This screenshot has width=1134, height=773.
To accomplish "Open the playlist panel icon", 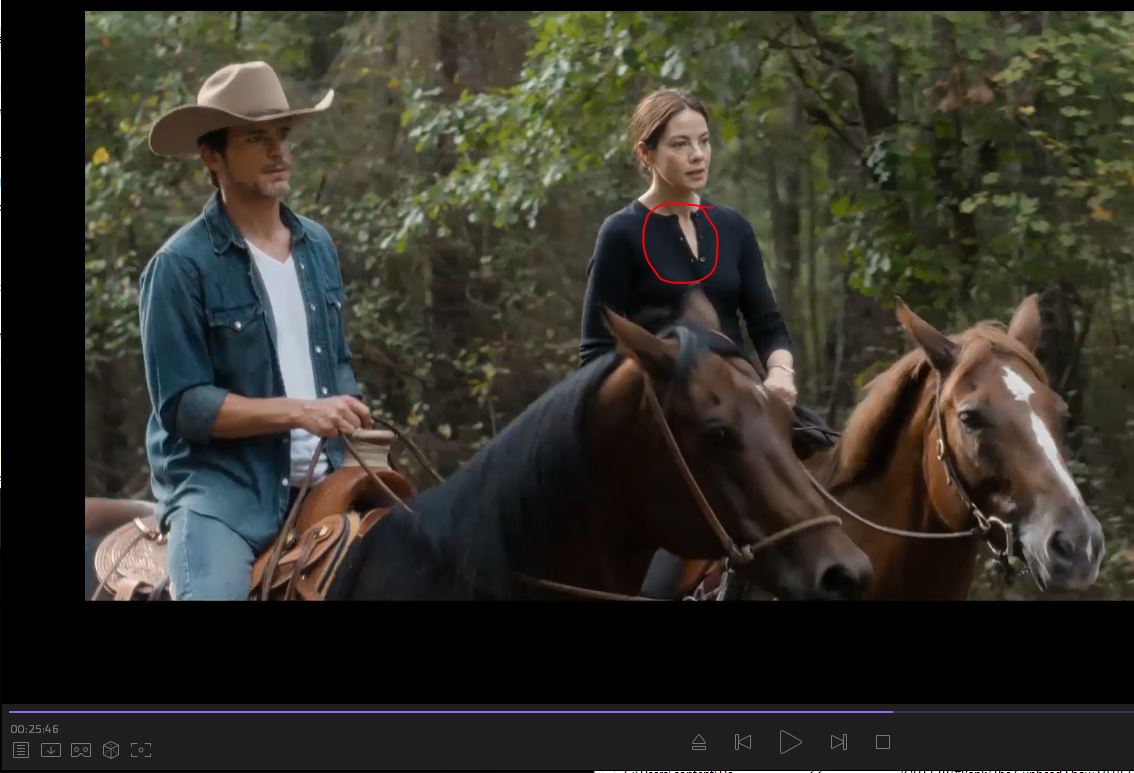I will point(21,749).
